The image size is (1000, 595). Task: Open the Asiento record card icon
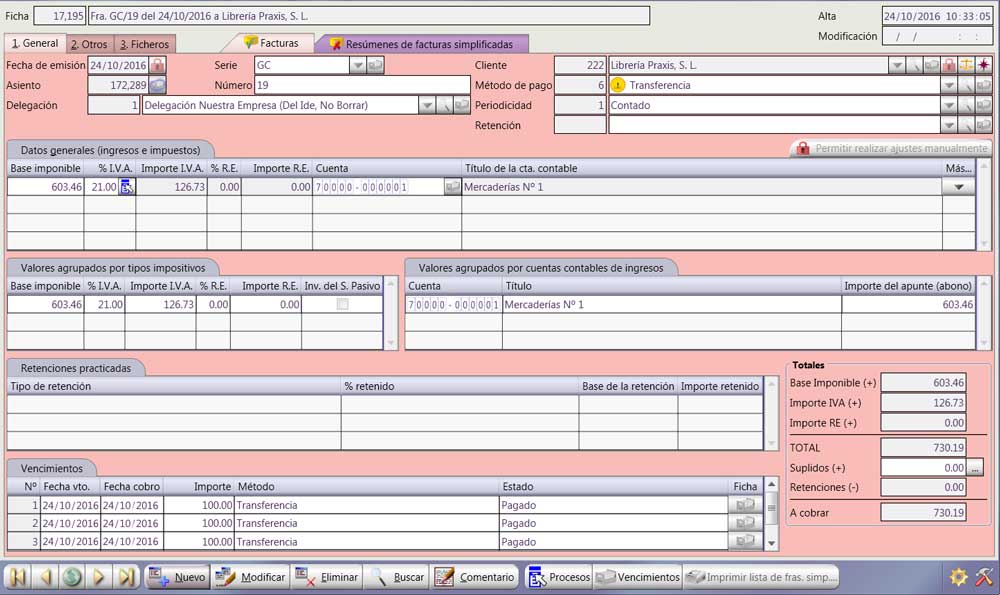(x=158, y=85)
